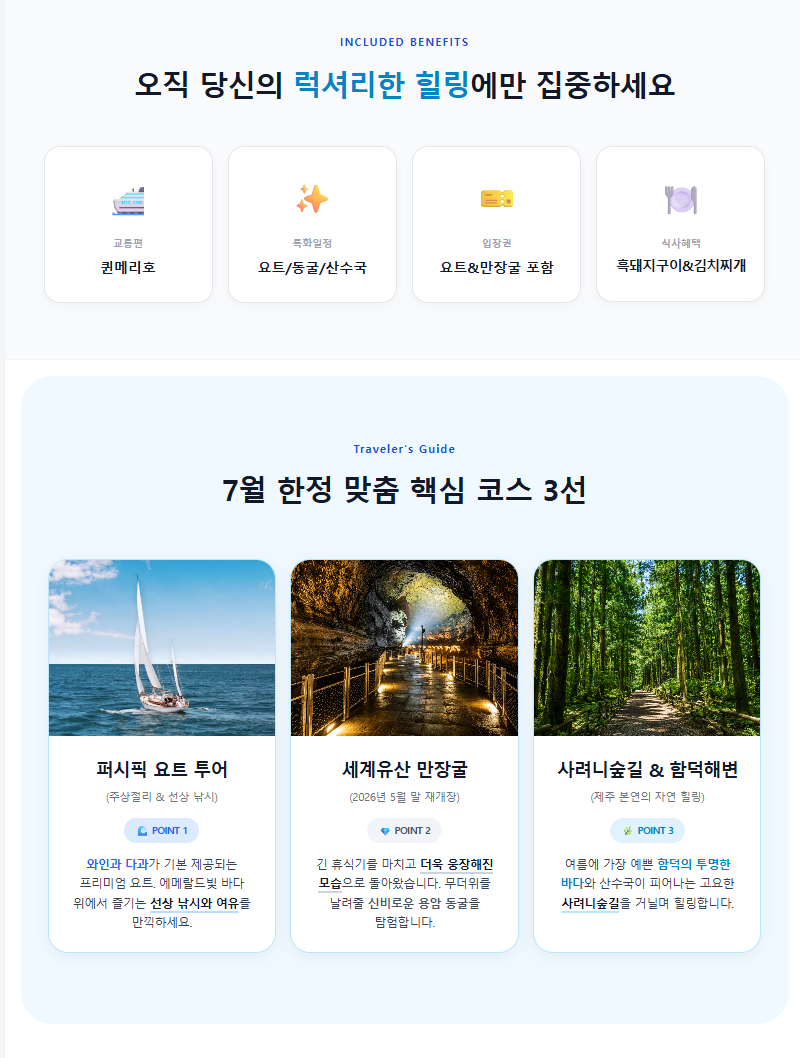Open the sailing yacht photo

click(162, 648)
